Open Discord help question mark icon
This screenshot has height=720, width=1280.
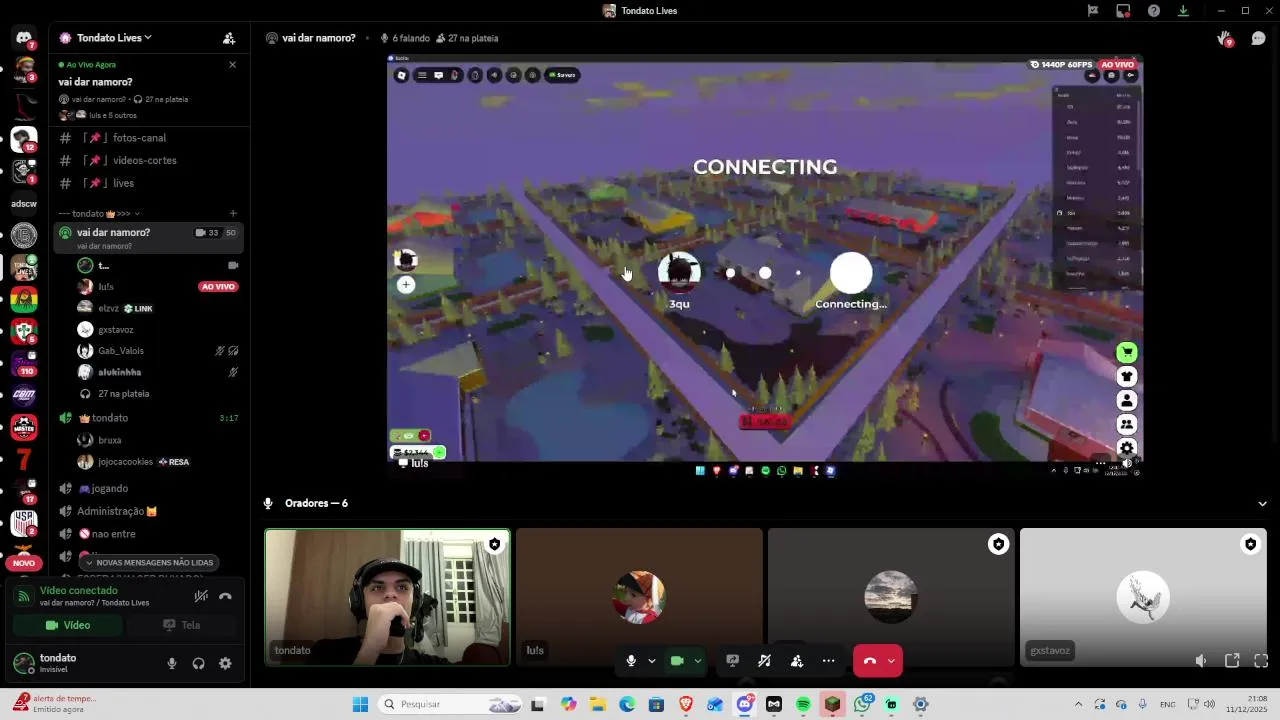pyautogui.click(x=1153, y=11)
